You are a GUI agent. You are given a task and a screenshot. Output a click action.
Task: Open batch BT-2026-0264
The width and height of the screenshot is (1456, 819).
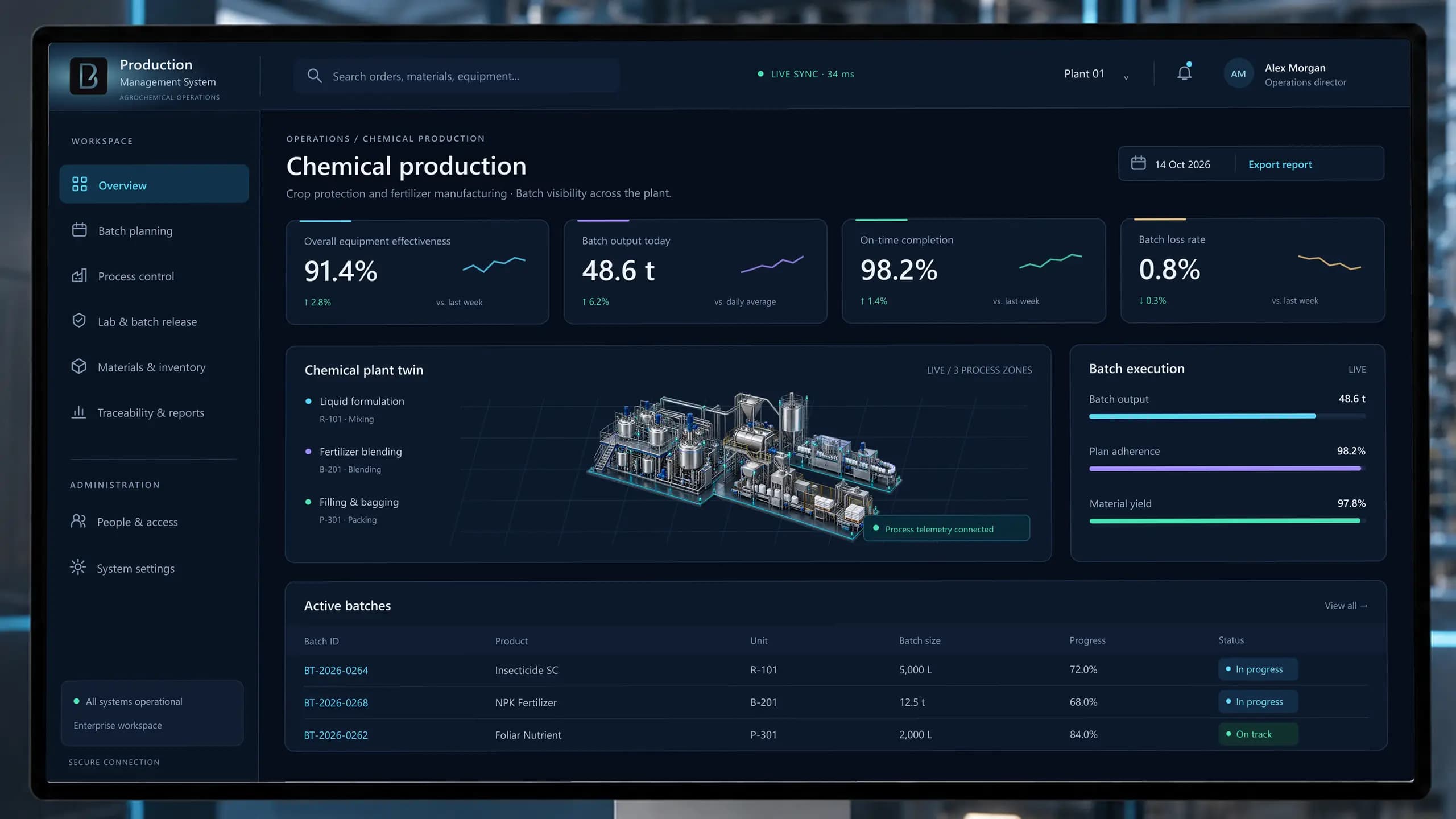336,671
